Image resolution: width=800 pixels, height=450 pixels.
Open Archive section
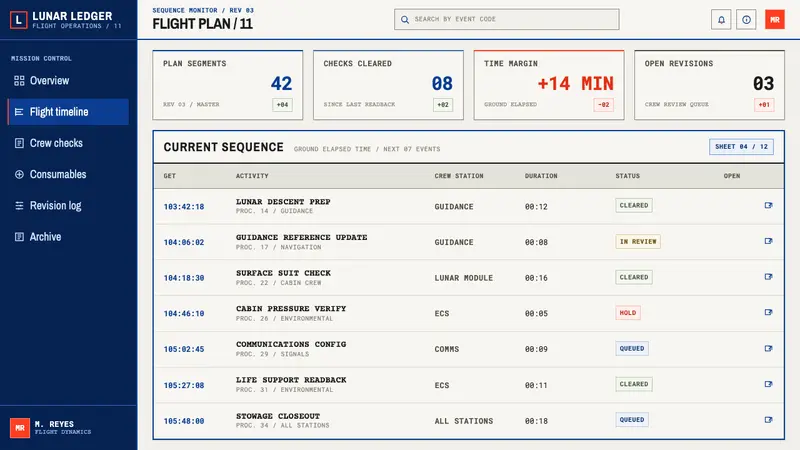point(68,237)
